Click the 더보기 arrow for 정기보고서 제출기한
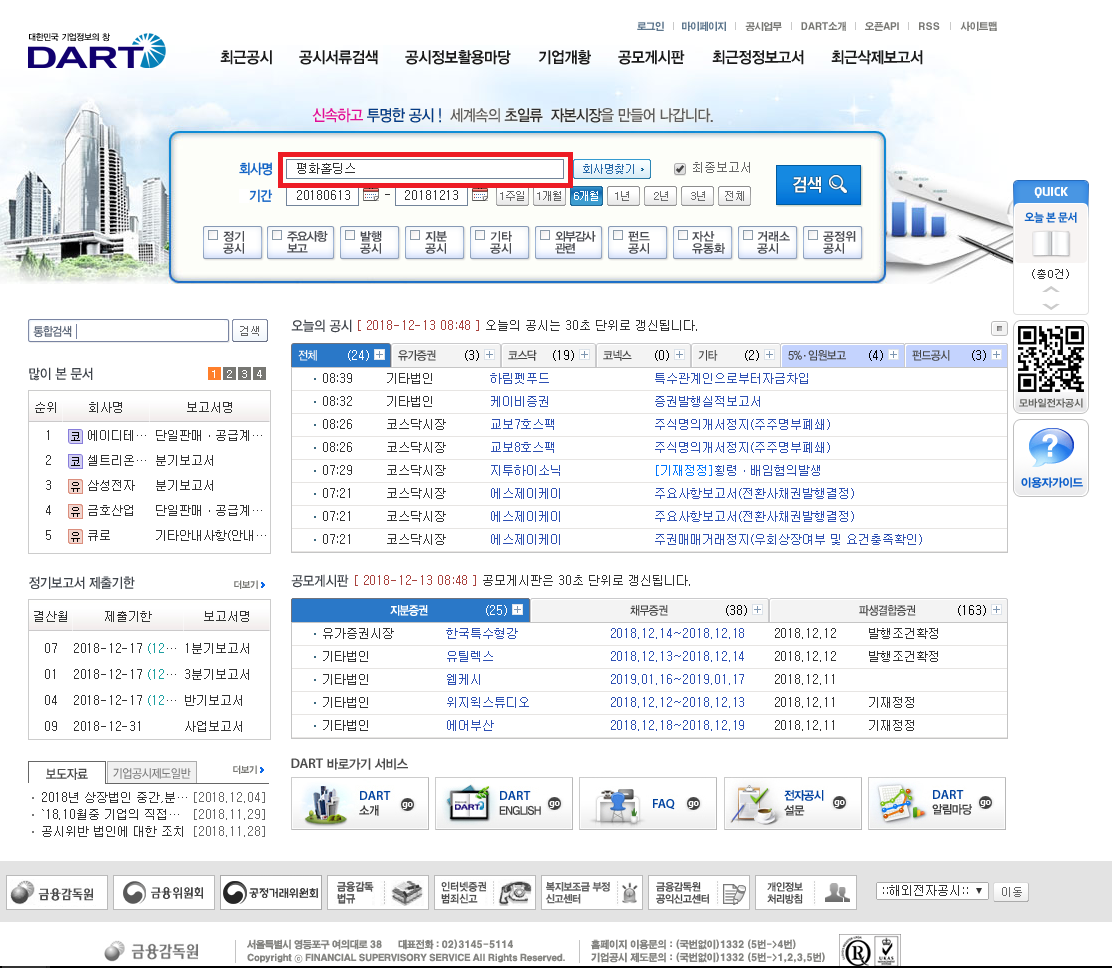 [x=250, y=584]
